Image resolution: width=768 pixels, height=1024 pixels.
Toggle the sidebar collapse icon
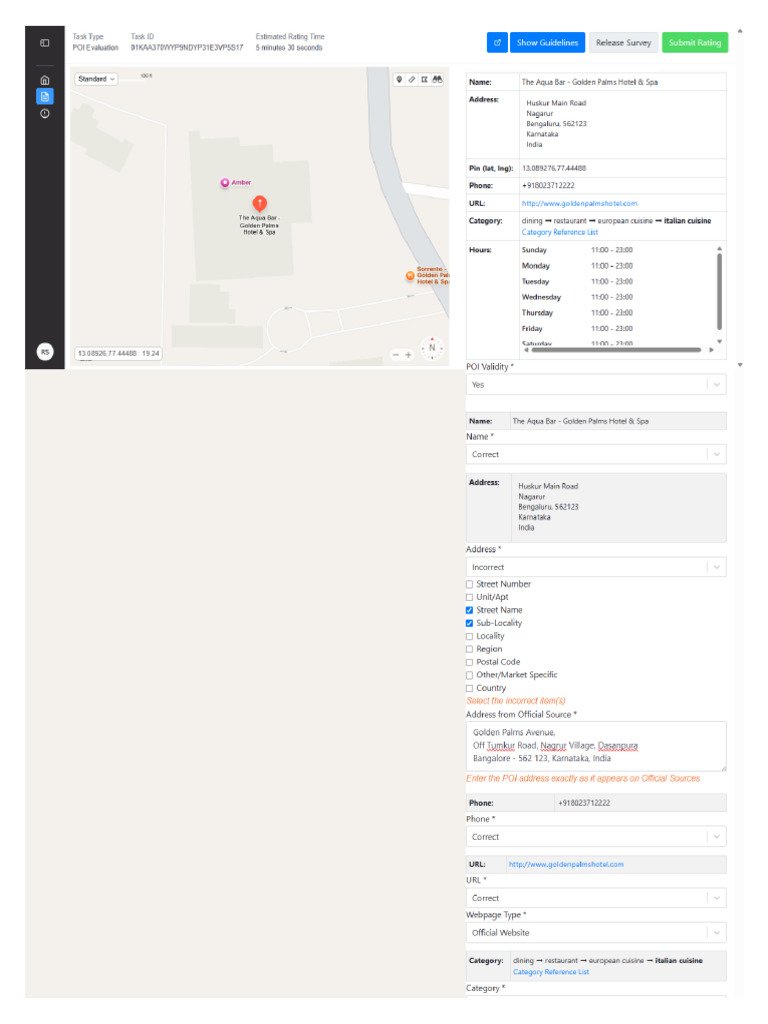(x=44, y=43)
